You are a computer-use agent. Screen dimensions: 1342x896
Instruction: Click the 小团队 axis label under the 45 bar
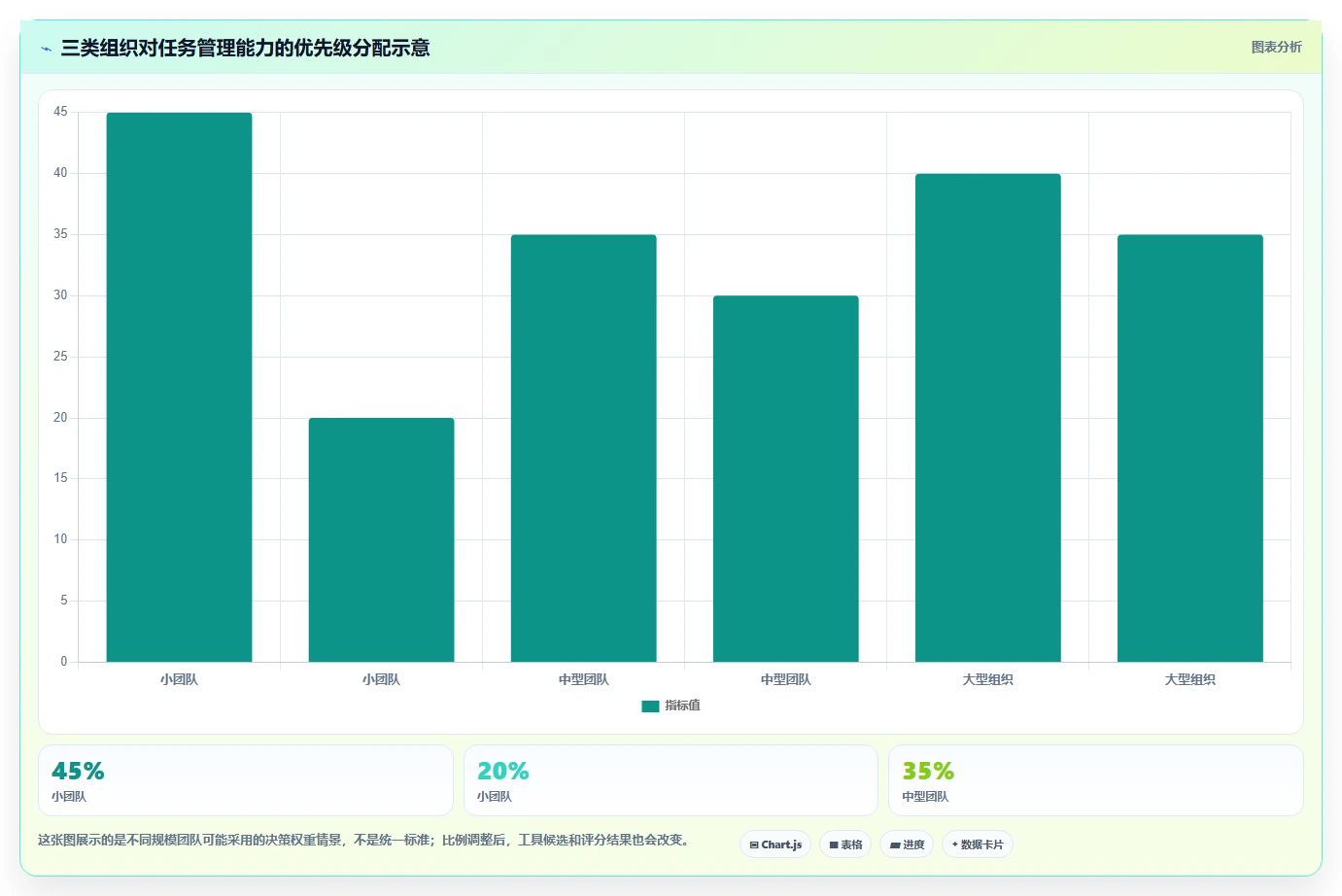[x=179, y=679]
